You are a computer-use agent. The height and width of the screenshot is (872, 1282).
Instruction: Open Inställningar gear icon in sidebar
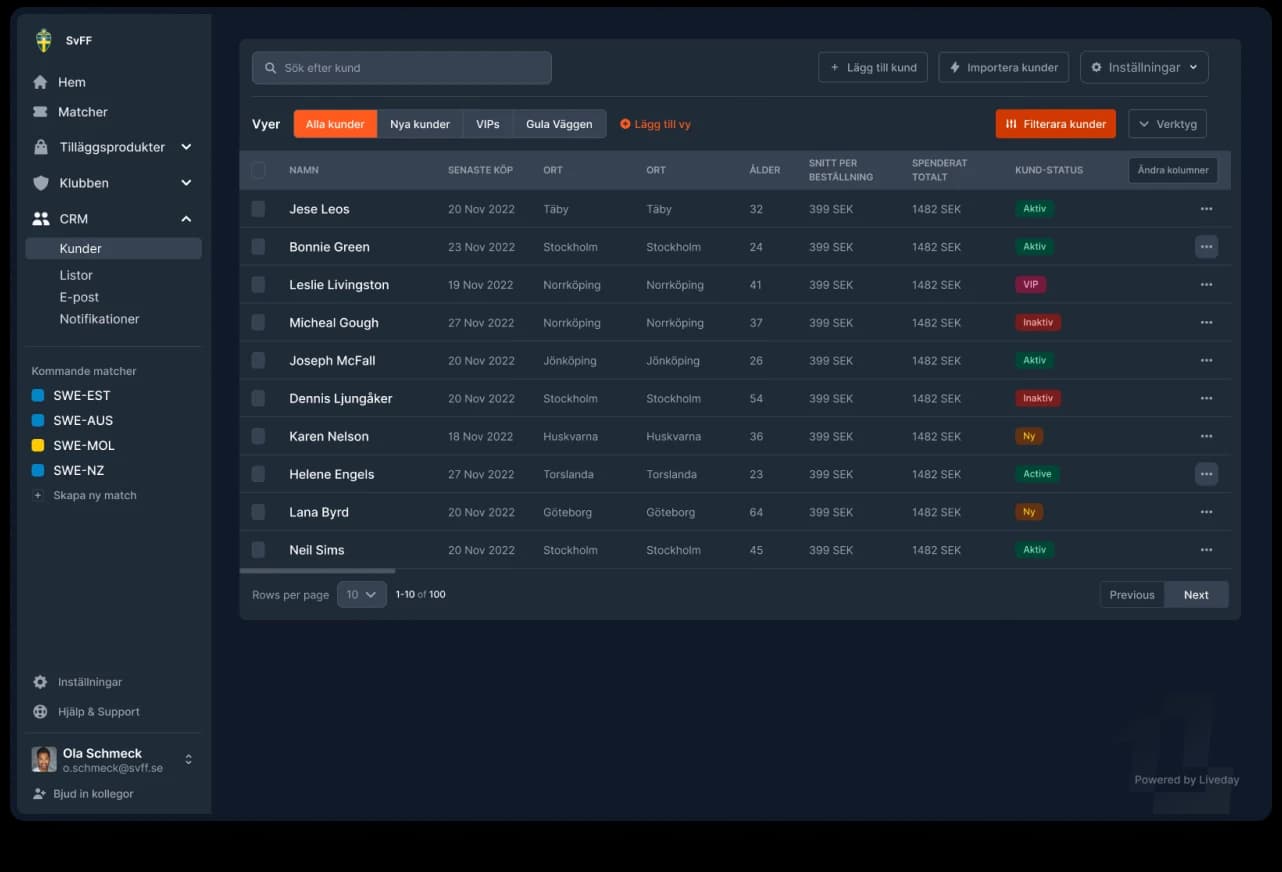(x=40, y=682)
